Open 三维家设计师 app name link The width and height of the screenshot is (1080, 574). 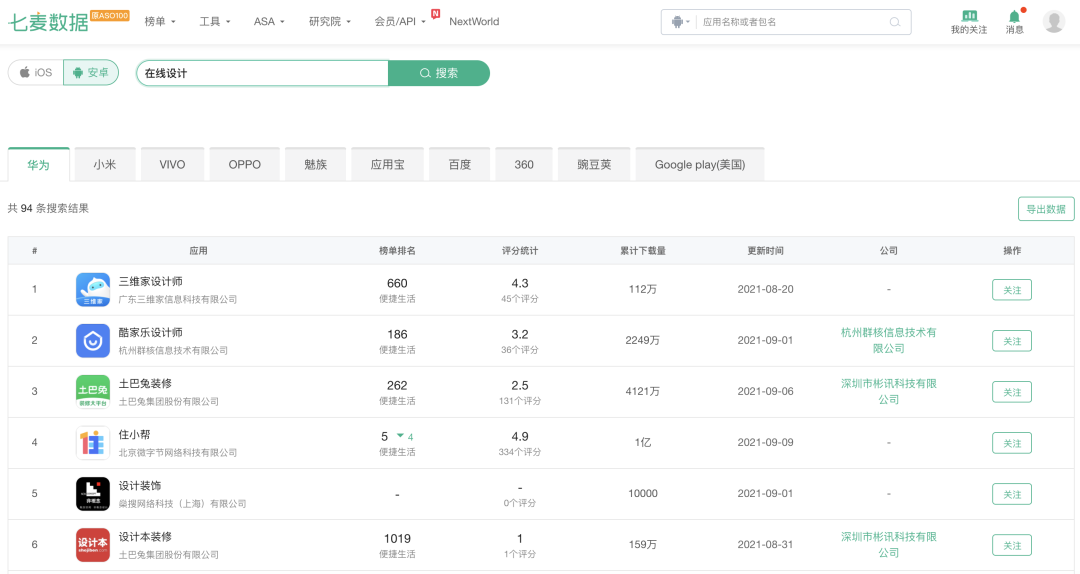(151, 281)
